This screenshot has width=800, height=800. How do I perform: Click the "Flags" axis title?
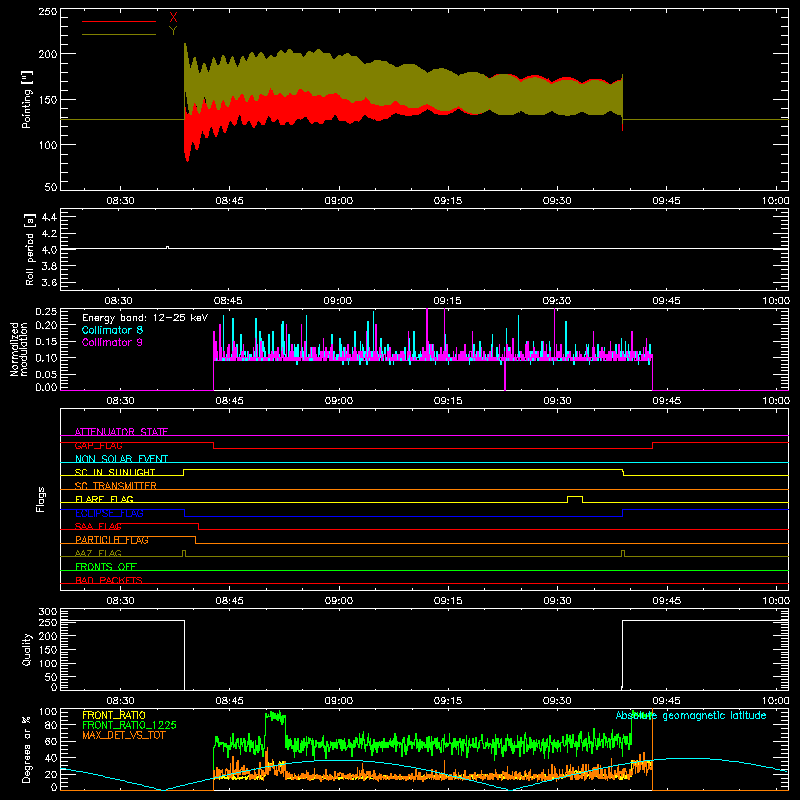[x=40, y=499]
